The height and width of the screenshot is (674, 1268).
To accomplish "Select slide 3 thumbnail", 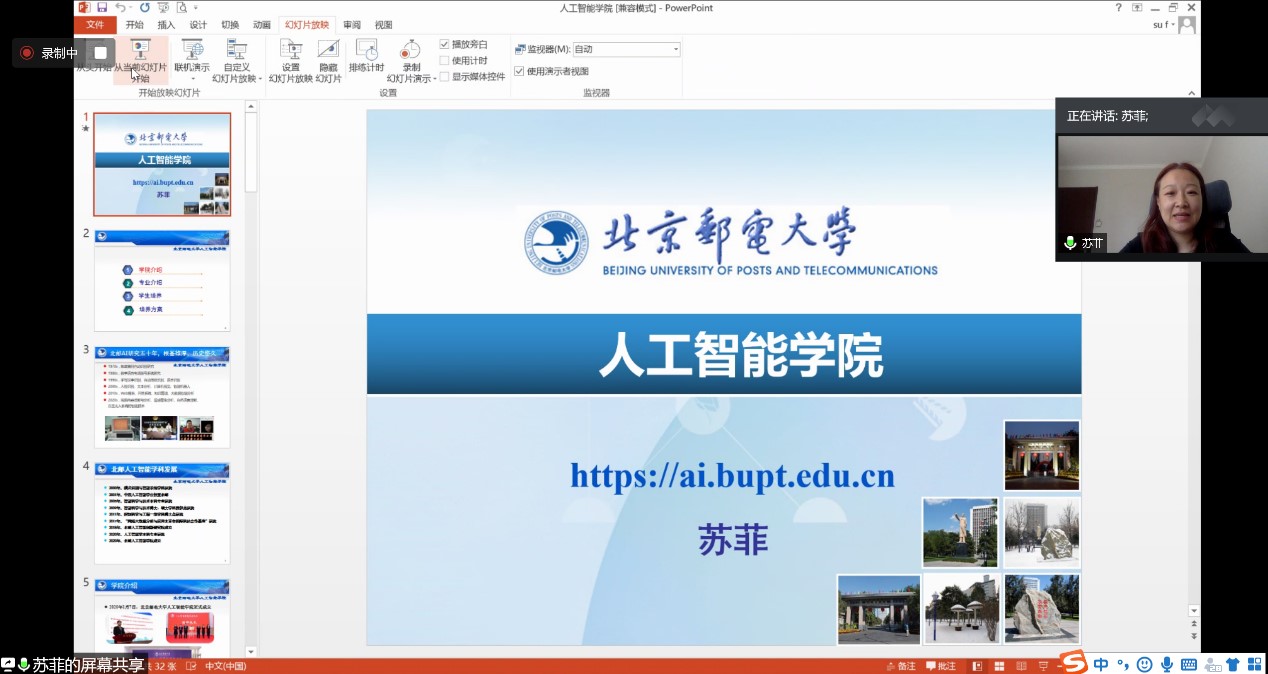I will tap(162, 397).
